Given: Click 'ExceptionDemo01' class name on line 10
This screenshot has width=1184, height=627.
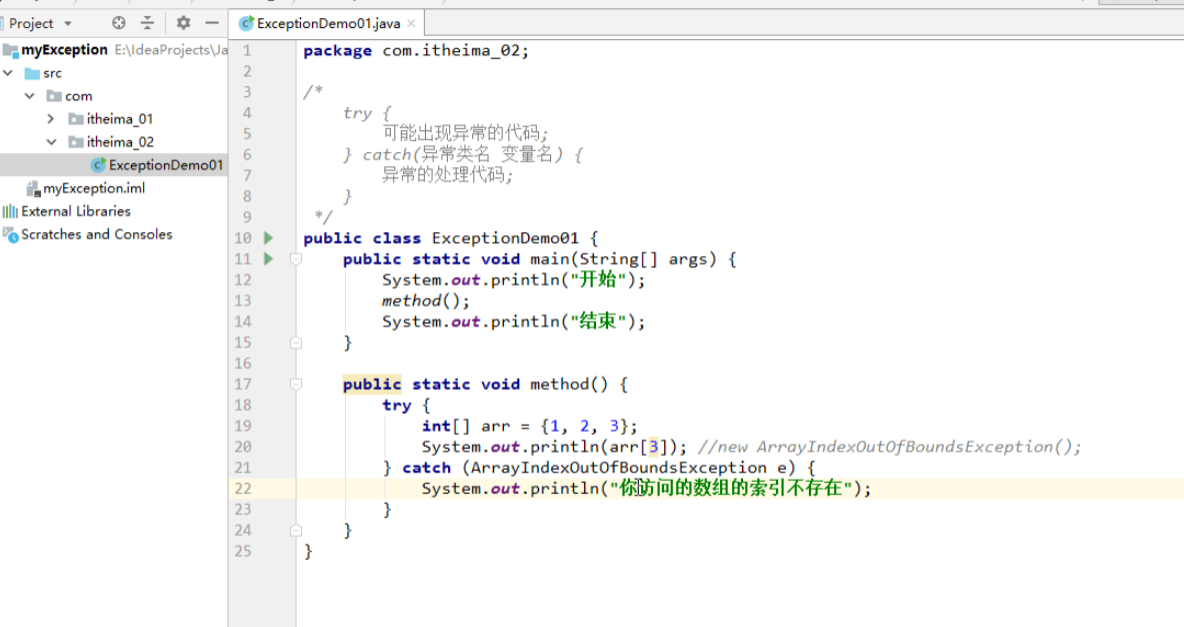Looking at the screenshot, I should [x=505, y=238].
